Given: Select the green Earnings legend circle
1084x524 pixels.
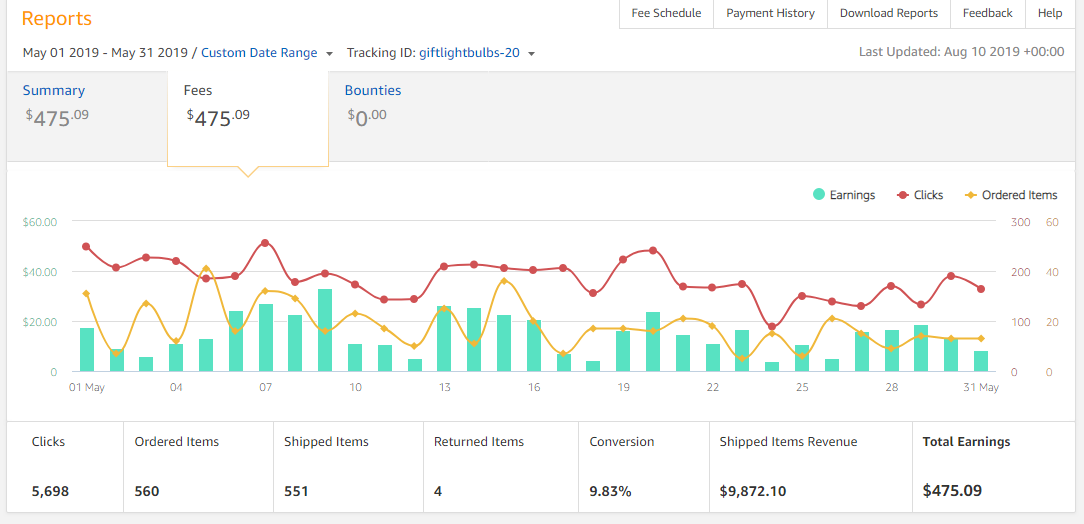Looking at the screenshot, I should (819, 195).
